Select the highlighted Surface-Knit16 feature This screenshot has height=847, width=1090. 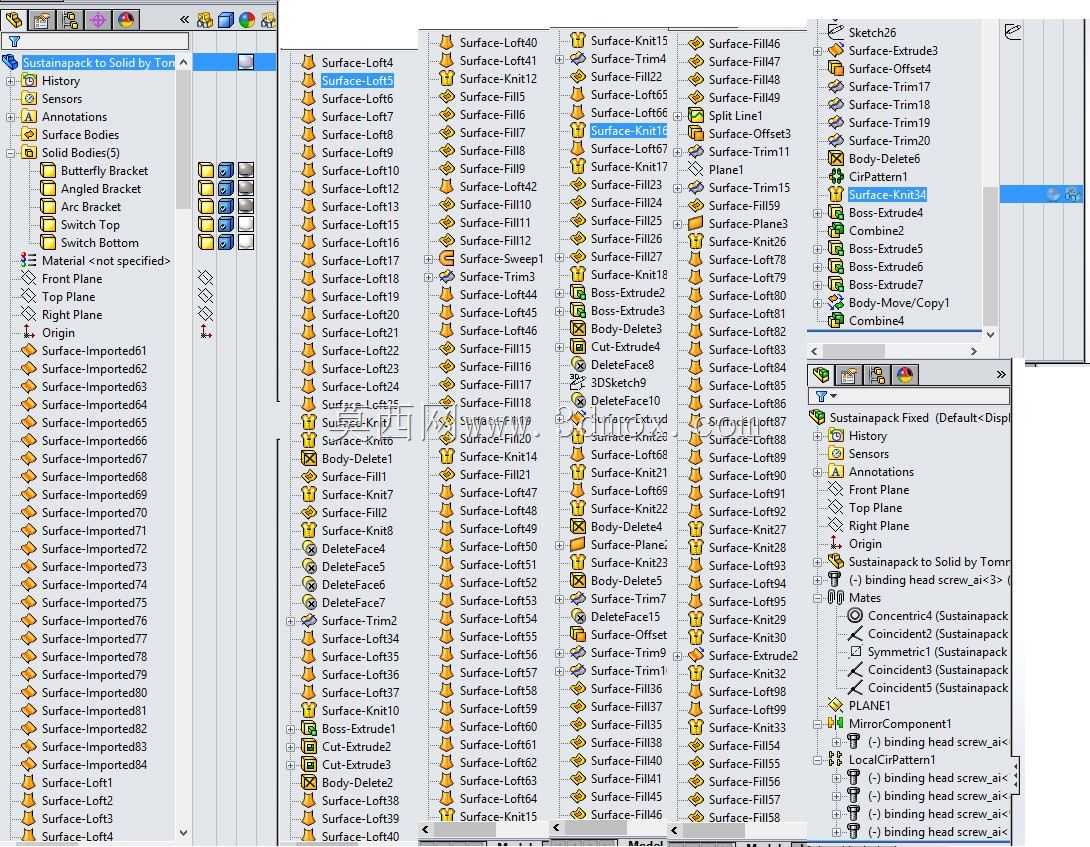coord(628,130)
